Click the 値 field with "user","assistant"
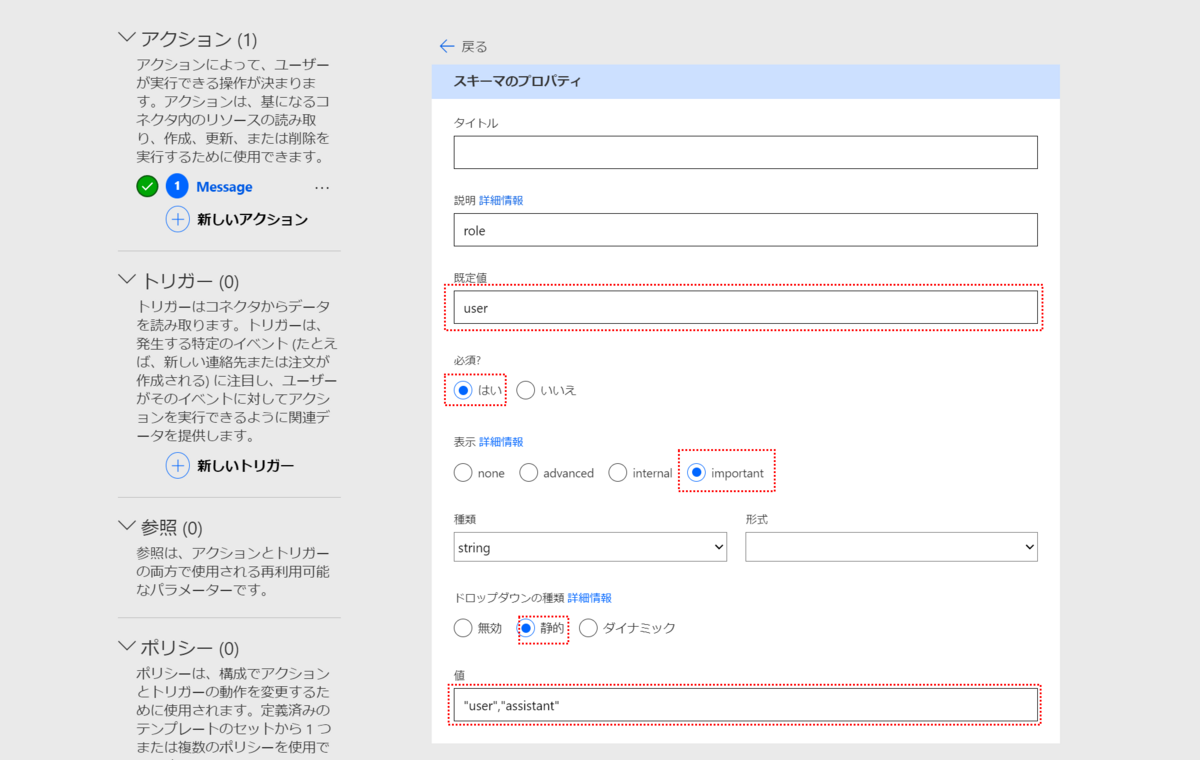The width and height of the screenshot is (1200, 760). [745, 705]
